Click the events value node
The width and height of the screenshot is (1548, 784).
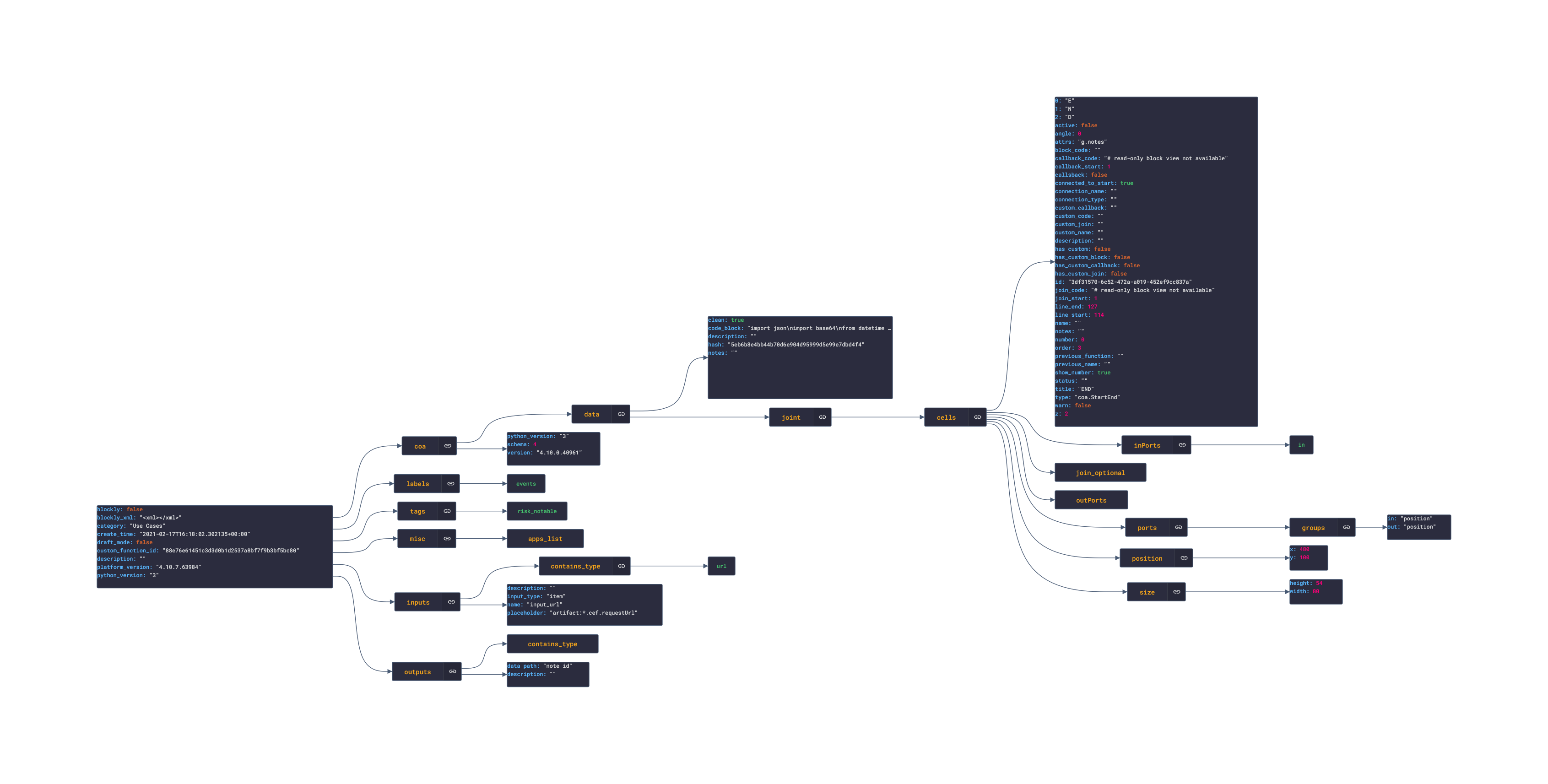point(526,484)
